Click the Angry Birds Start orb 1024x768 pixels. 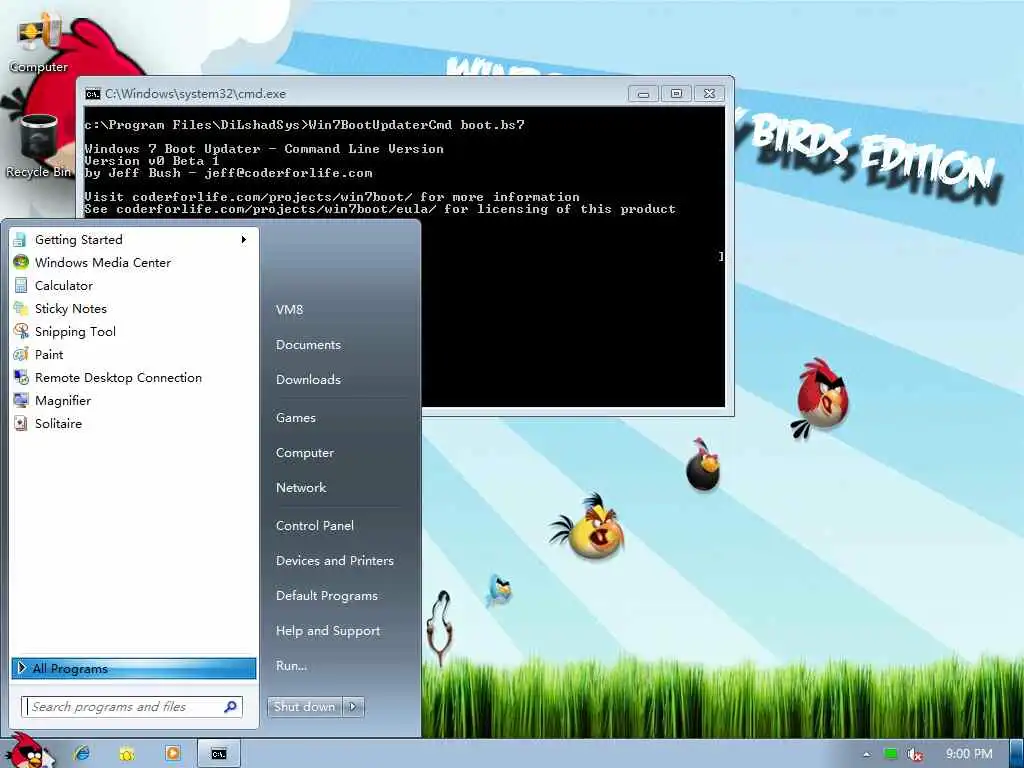point(29,752)
